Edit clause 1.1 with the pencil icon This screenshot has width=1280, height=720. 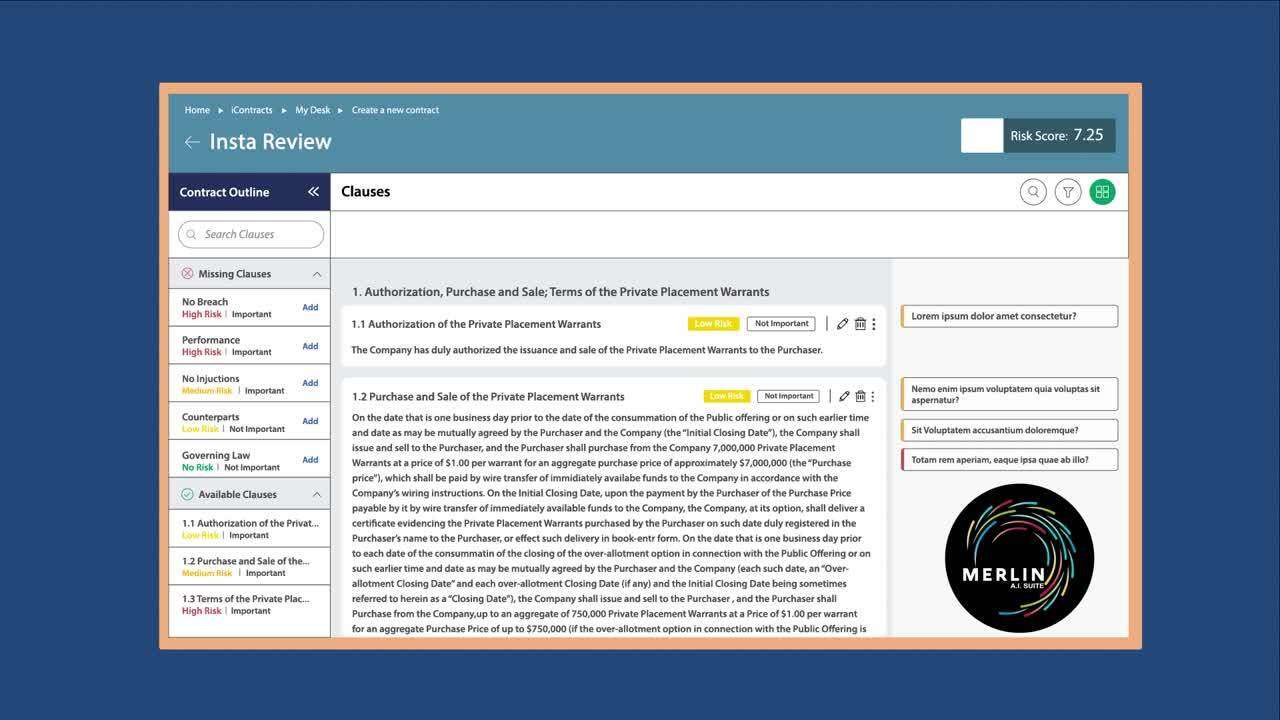coord(843,324)
